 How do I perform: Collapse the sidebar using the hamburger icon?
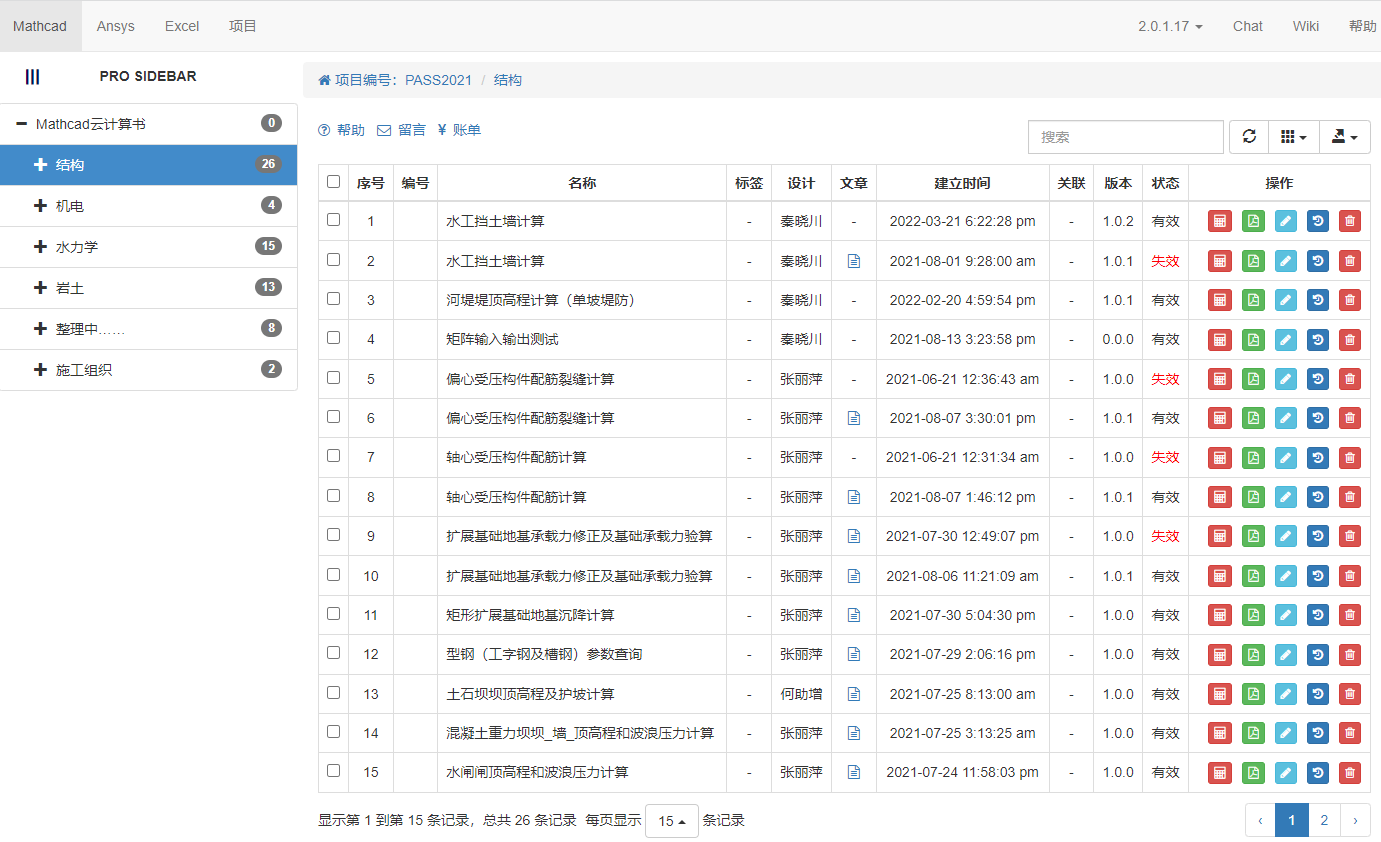(x=33, y=76)
